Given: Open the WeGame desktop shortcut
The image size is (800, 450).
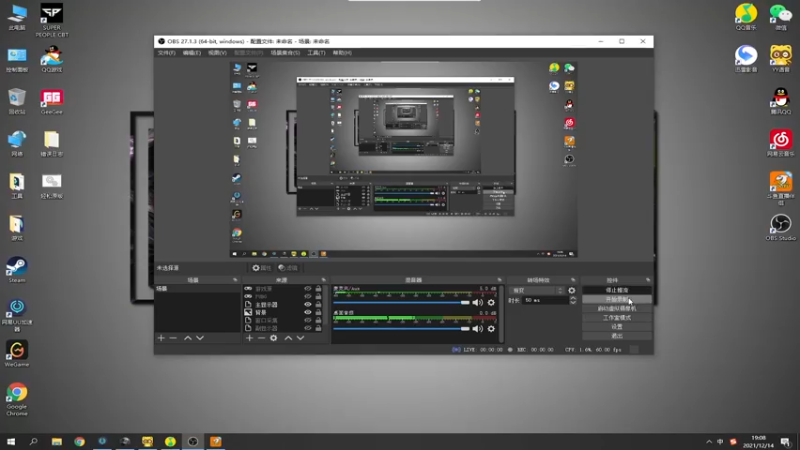Looking at the screenshot, I should click(17, 354).
